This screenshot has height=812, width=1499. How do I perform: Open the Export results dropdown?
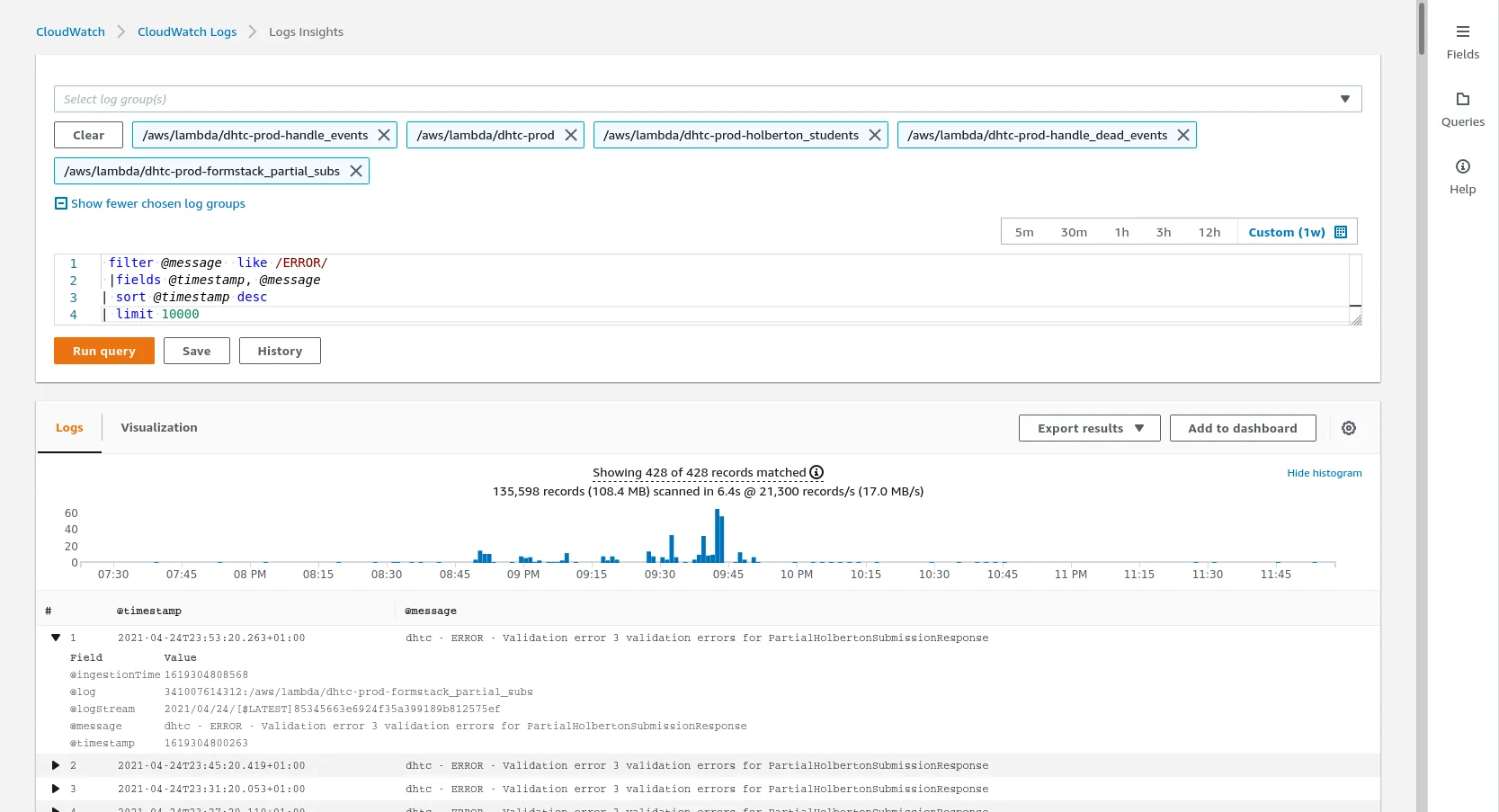pos(1089,428)
